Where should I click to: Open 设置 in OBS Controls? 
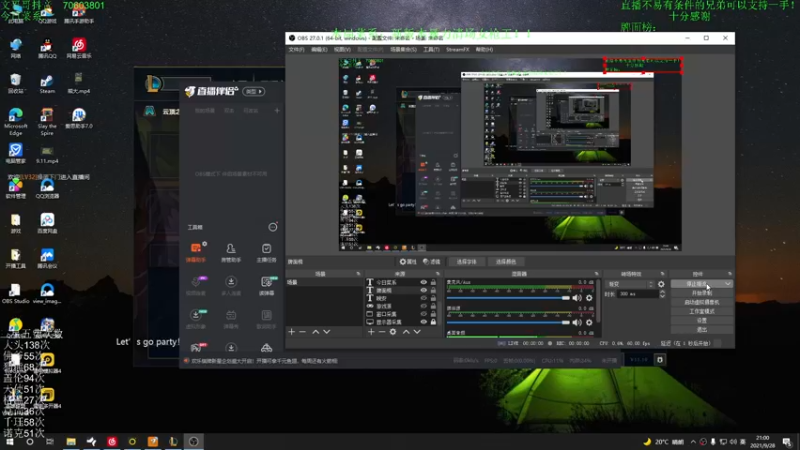click(702, 320)
